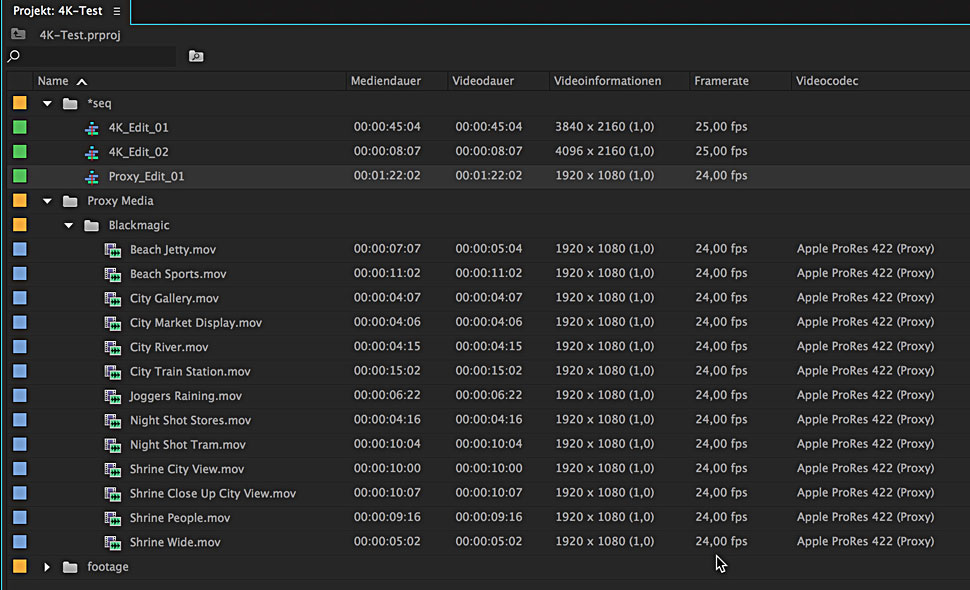Image resolution: width=970 pixels, height=590 pixels.
Task: Click the Blackmagic bin folder icon
Action: click(x=91, y=225)
